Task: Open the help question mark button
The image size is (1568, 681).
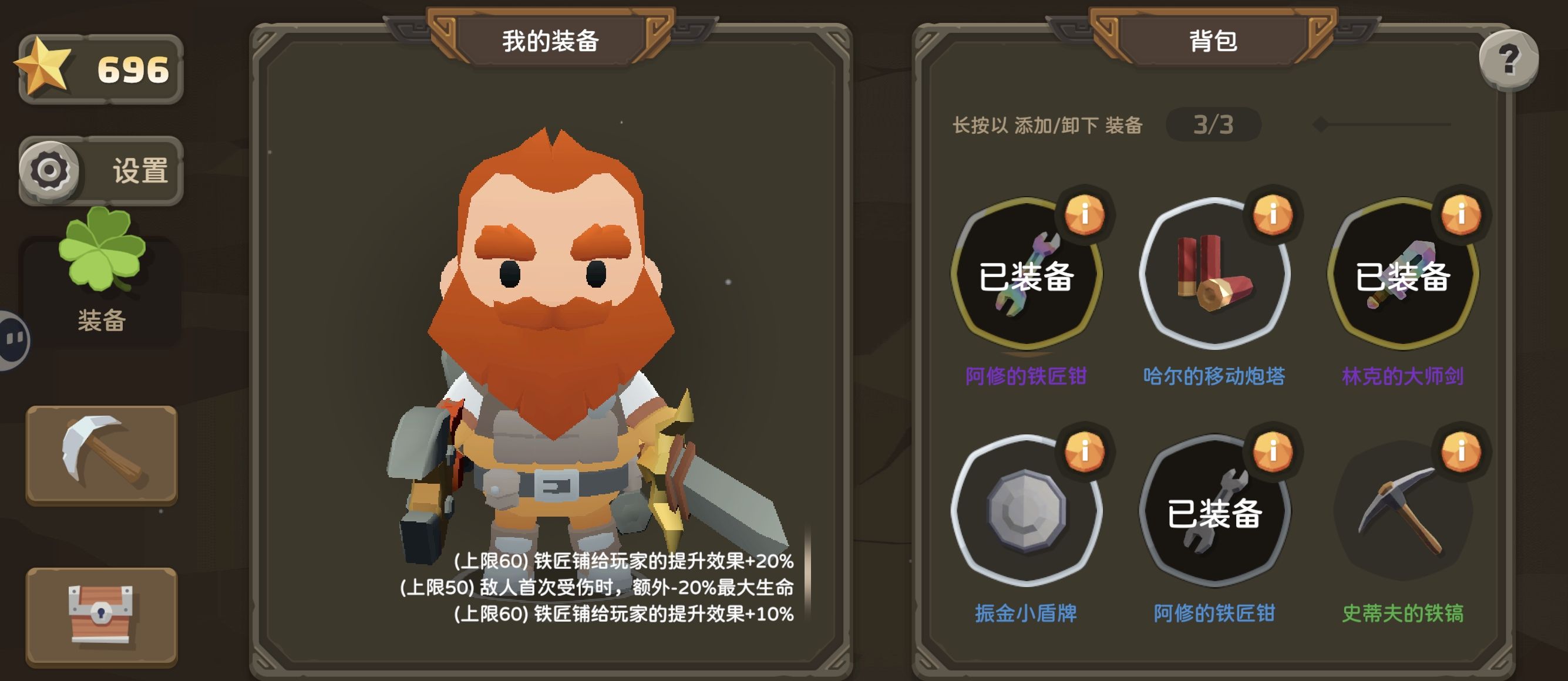Action: point(1508,60)
